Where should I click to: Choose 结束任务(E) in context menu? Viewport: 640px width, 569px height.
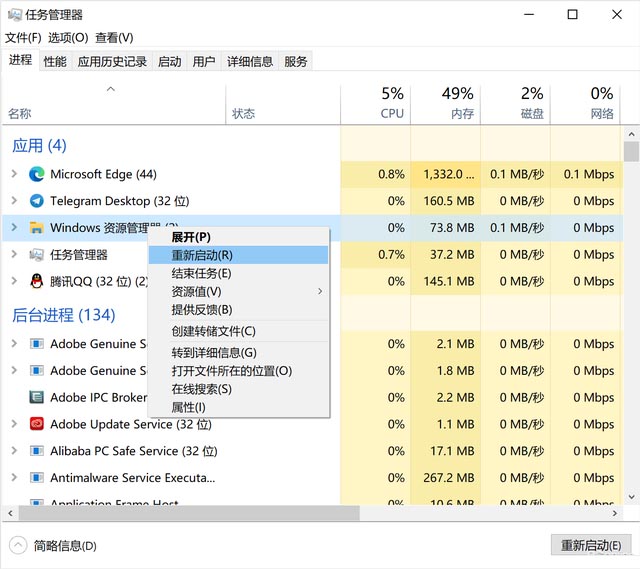[x=238, y=273]
